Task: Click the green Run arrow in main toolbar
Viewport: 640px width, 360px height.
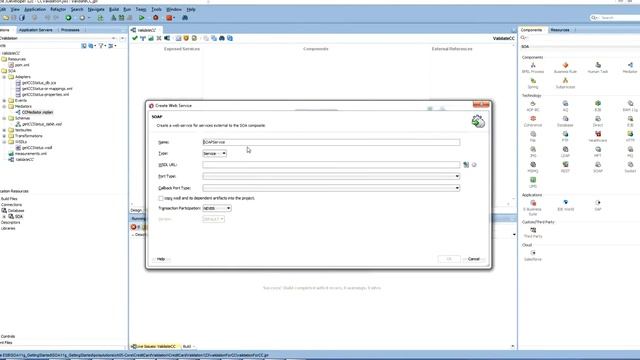Action: [x=142, y=18]
